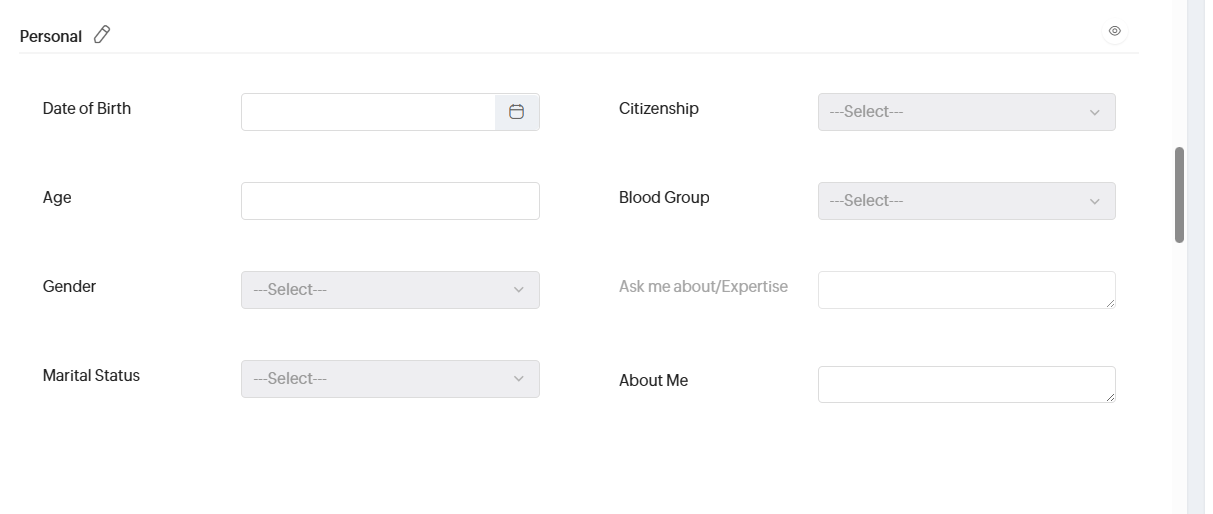Focus the Age input box

pyautogui.click(x=390, y=201)
